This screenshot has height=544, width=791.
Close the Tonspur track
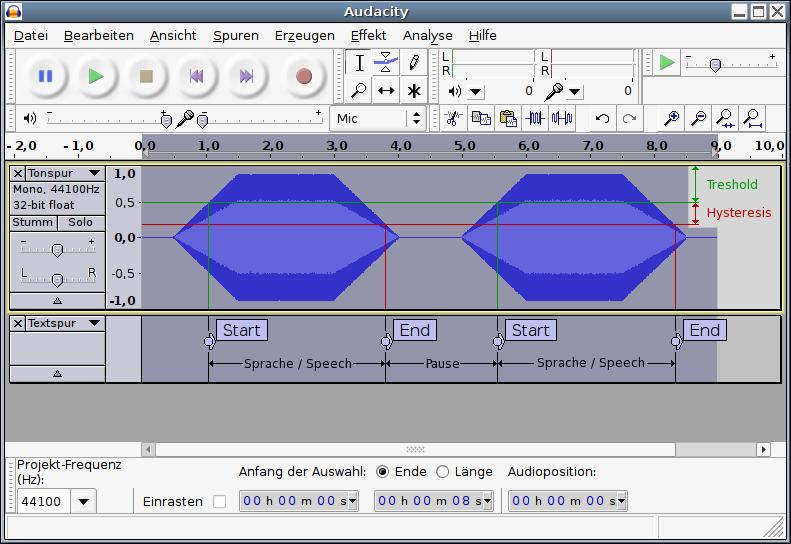(x=18, y=174)
